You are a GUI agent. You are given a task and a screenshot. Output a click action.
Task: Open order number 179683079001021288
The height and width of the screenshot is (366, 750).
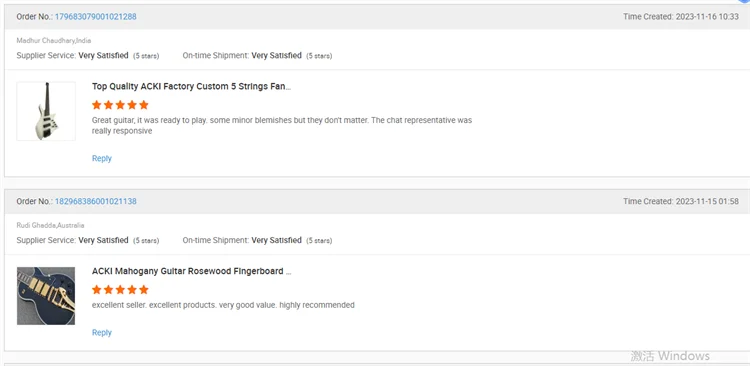(x=96, y=17)
